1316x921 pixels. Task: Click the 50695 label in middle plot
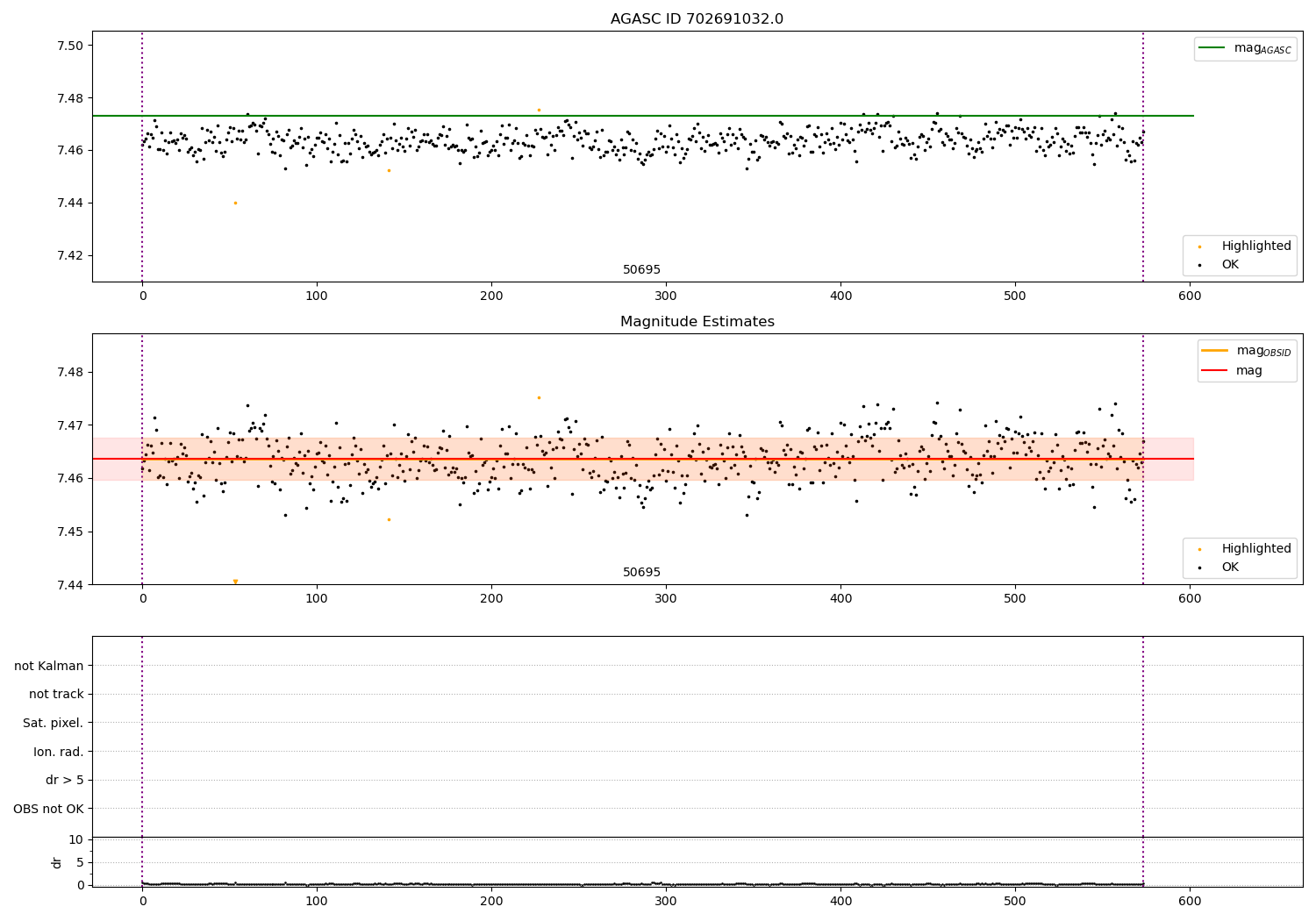[641, 573]
